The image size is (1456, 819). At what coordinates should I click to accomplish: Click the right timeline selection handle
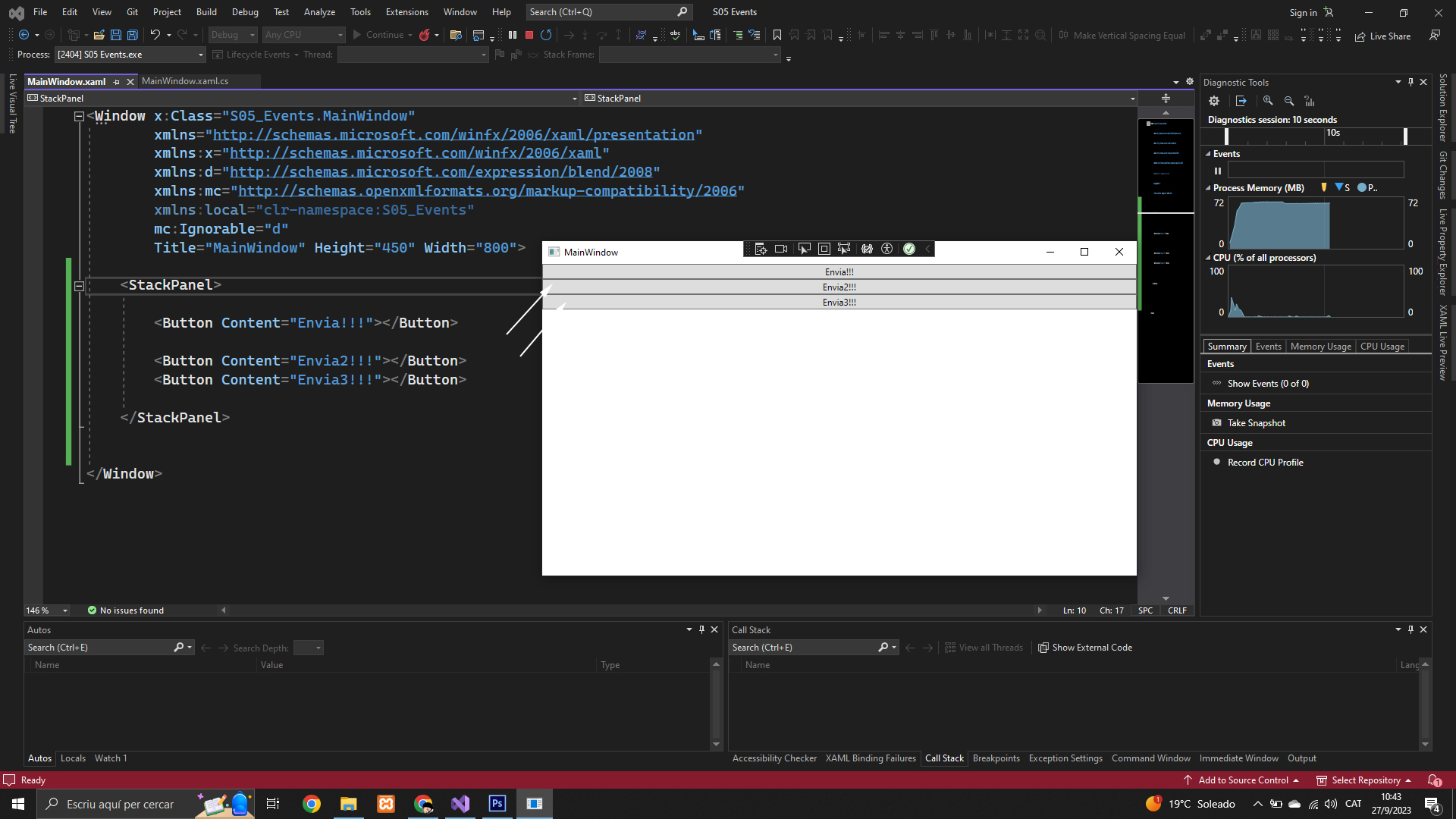pyautogui.click(x=1405, y=136)
